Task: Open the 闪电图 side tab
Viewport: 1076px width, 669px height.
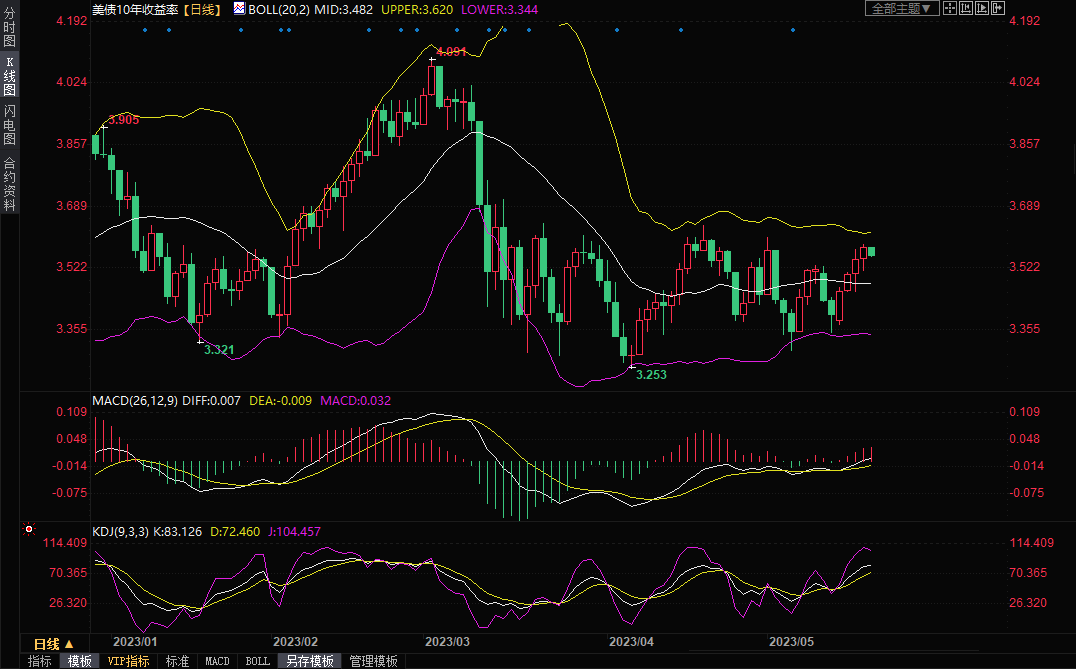Action: tap(9, 124)
